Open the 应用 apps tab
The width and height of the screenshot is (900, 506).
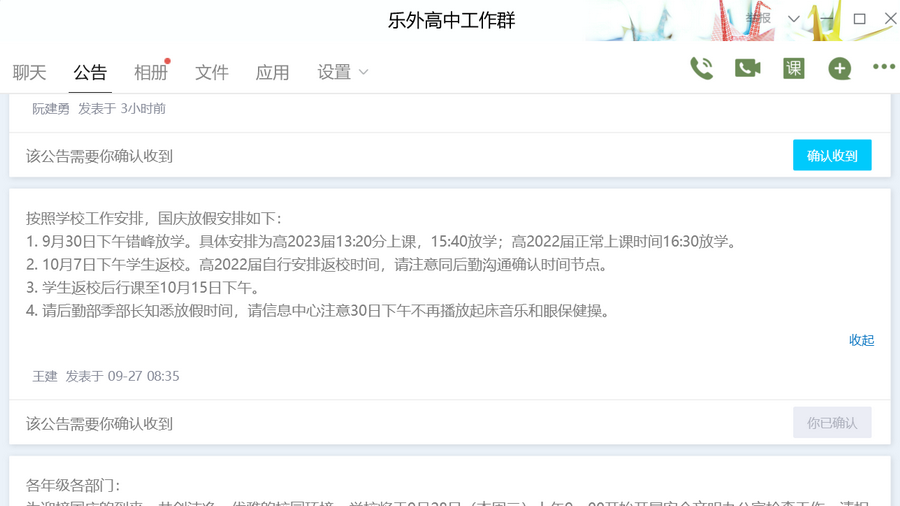pyautogui.click(x=272, y=72)
